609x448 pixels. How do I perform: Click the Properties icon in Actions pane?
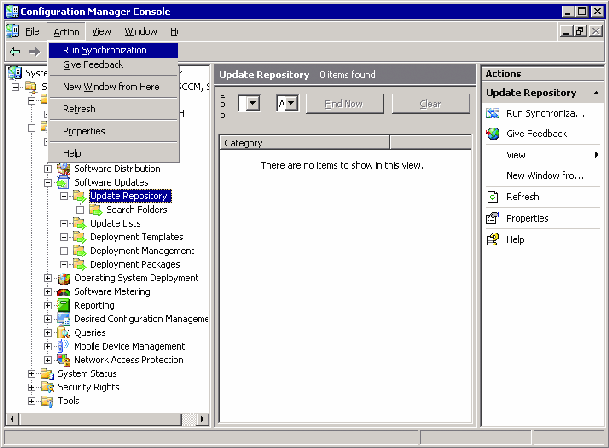492,218
